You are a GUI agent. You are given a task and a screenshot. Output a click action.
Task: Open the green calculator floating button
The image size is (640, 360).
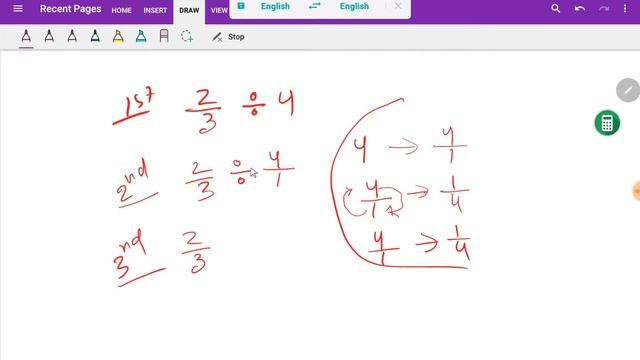[607, 123]
